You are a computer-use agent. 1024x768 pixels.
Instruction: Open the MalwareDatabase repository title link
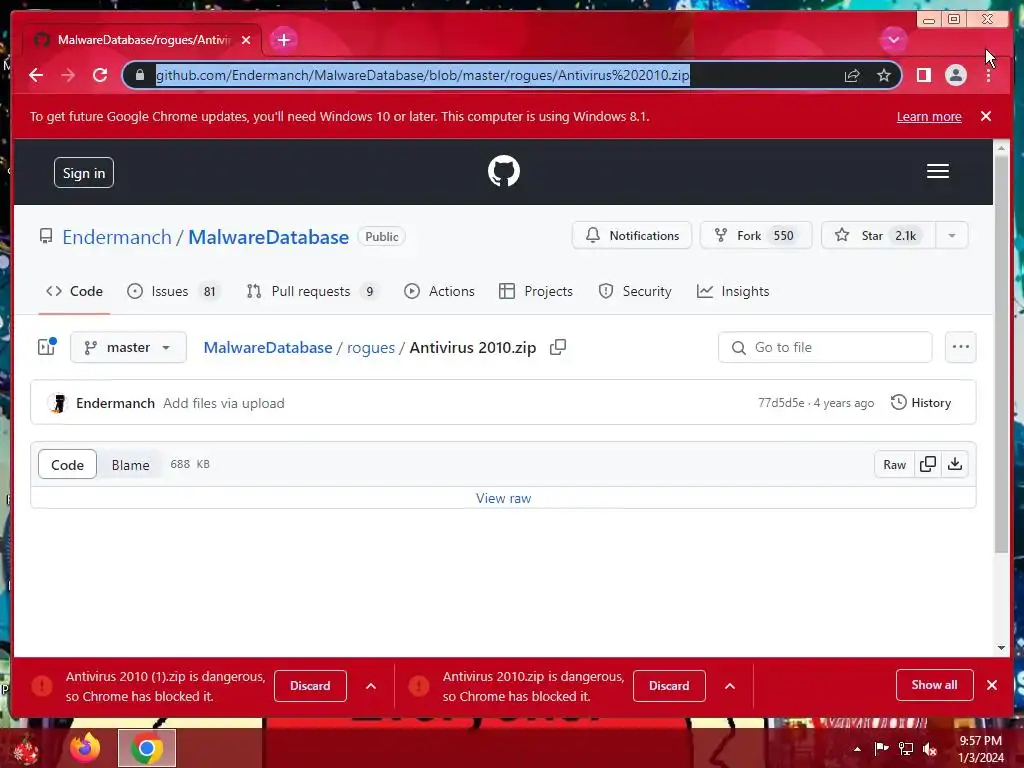pyautogui.click(x=268, y=237)
